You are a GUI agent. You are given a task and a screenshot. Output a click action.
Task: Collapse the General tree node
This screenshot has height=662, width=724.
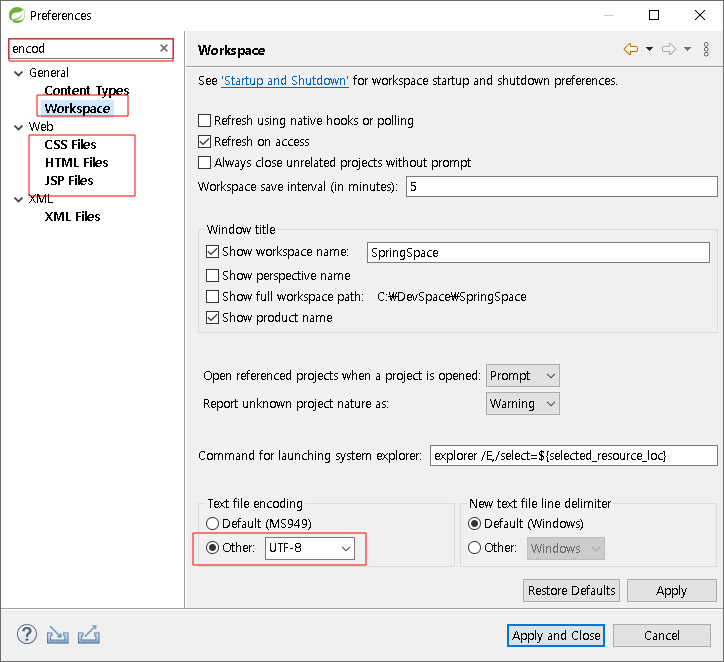tap(18, 73)
